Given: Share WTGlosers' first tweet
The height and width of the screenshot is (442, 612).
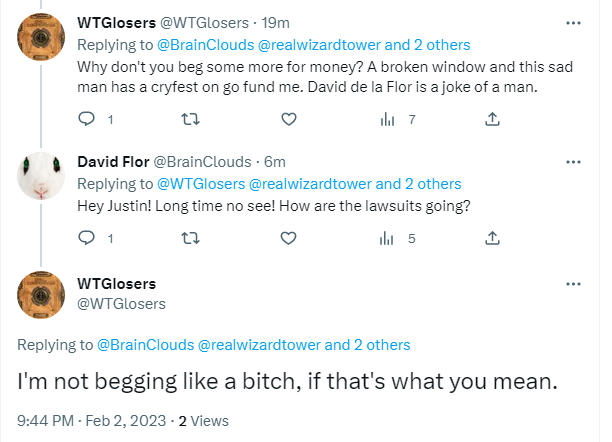Looking at the screenshot, I should tap(492, 119).
